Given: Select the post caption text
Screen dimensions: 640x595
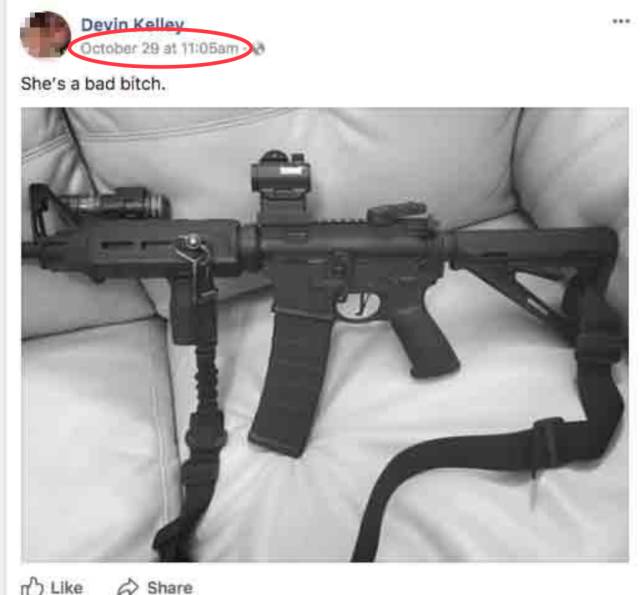Looking at the screenshot, I should pos(93,84).
